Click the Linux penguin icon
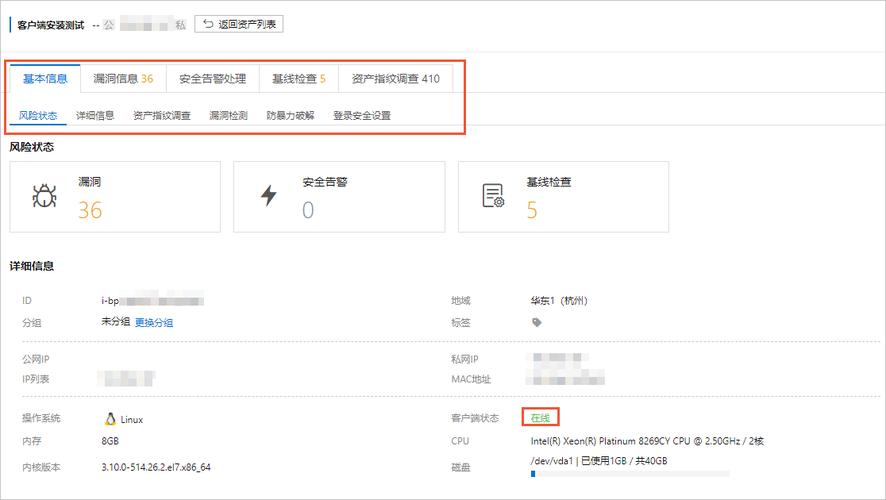 (x=110, y=419)
